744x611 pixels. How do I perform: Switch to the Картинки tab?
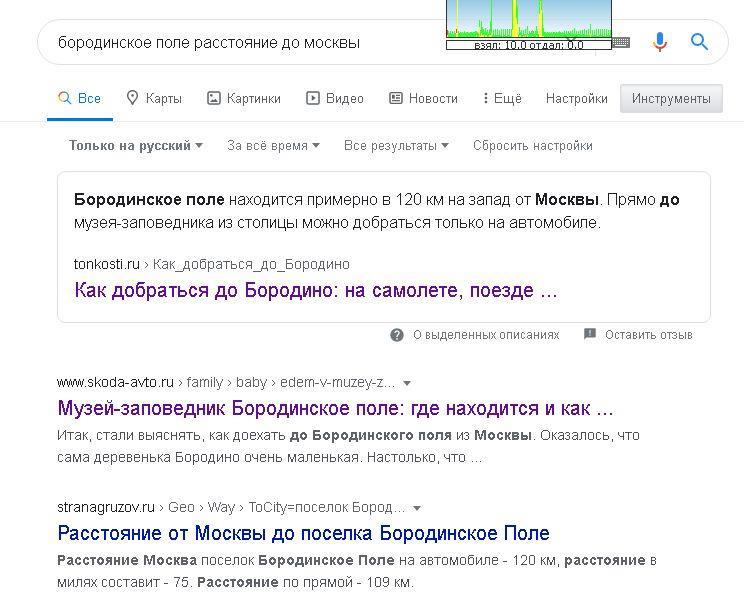click(x=243, y=98)
